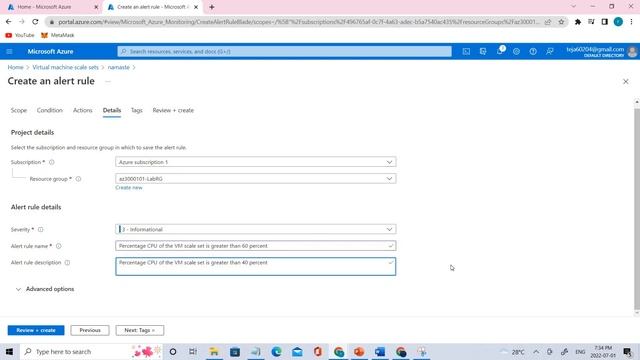The image size is (640, 360).
Task: Switch to the Scope tab
Action: pyautogui.click(x=19, y=110)
